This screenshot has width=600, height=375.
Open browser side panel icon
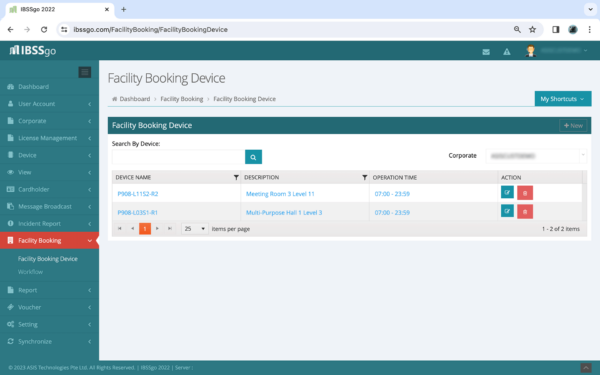click(556, 29)
